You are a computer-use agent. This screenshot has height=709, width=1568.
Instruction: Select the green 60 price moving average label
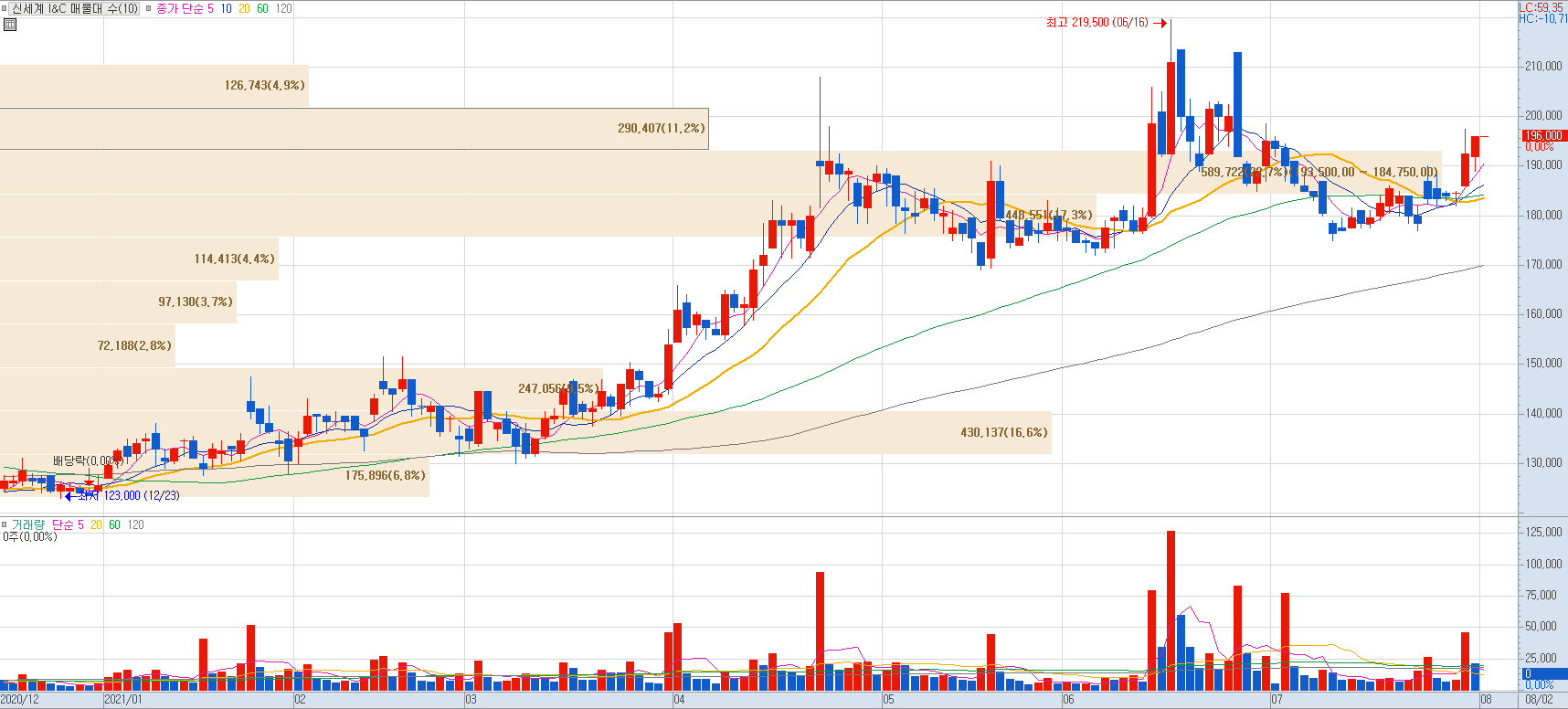point(262,8)
